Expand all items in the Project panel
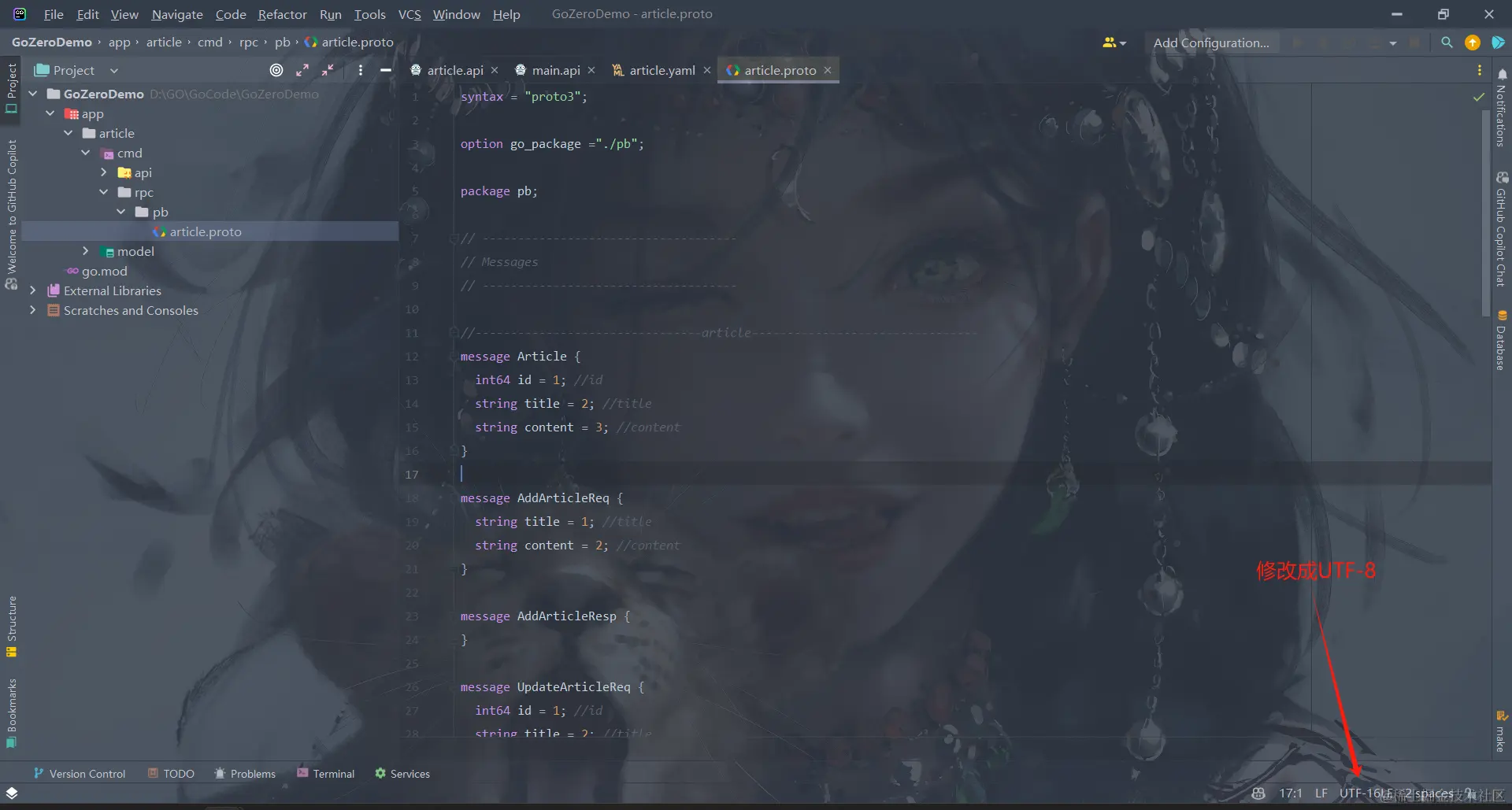 [x=302, y=70]
